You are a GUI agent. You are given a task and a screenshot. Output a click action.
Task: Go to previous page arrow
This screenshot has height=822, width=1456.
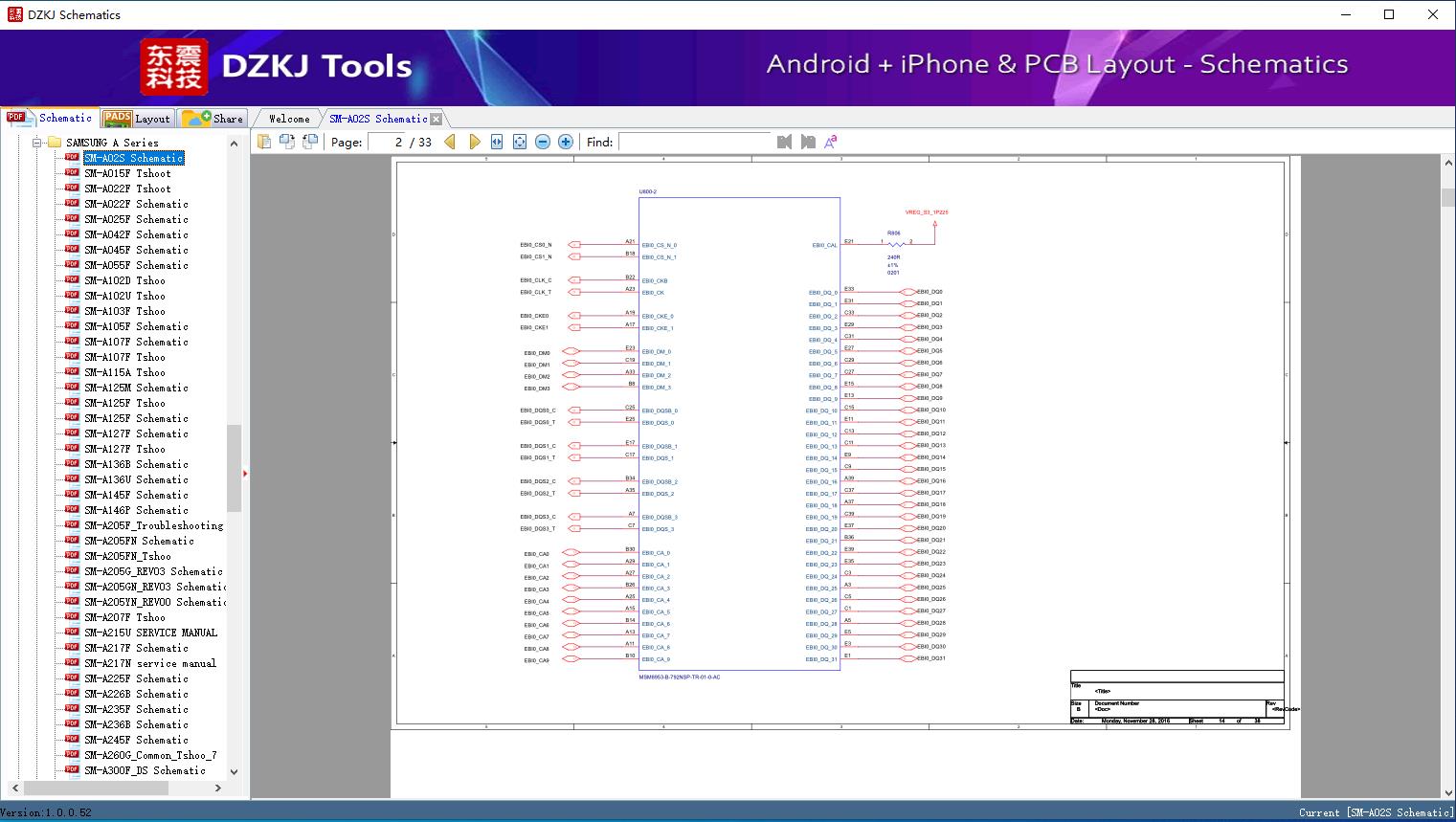[450, 142]
